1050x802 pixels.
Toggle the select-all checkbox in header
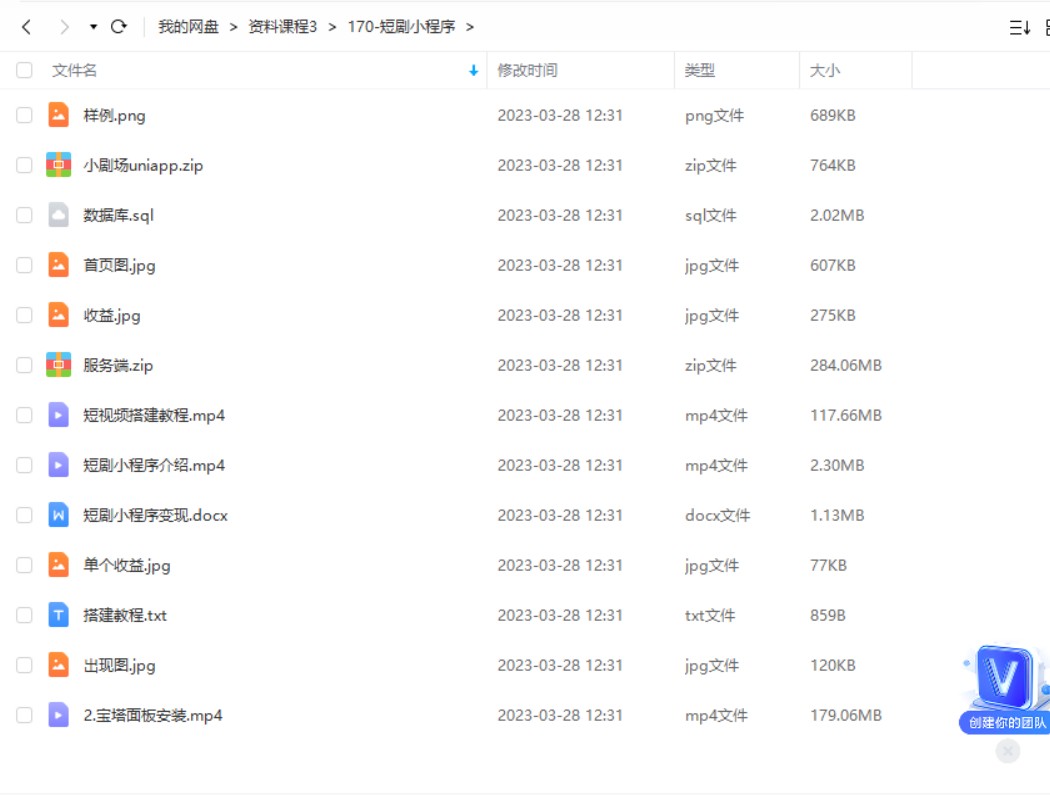[x=24, y=70]
